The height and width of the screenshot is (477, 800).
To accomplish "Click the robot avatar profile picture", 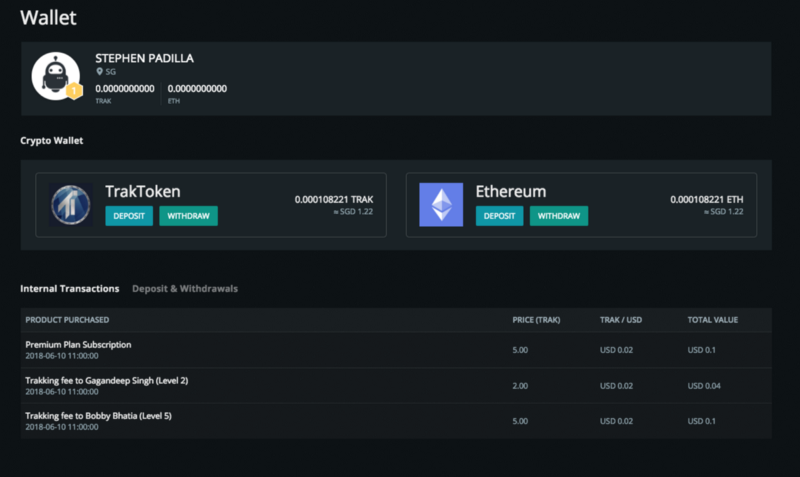I will click(x=56, y=76).
